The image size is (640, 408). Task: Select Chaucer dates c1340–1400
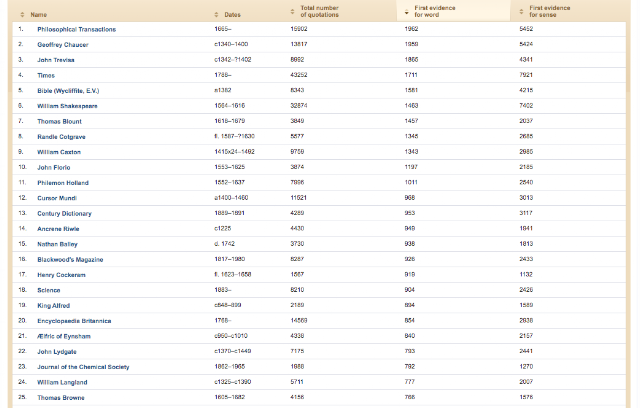coord(231,44)
